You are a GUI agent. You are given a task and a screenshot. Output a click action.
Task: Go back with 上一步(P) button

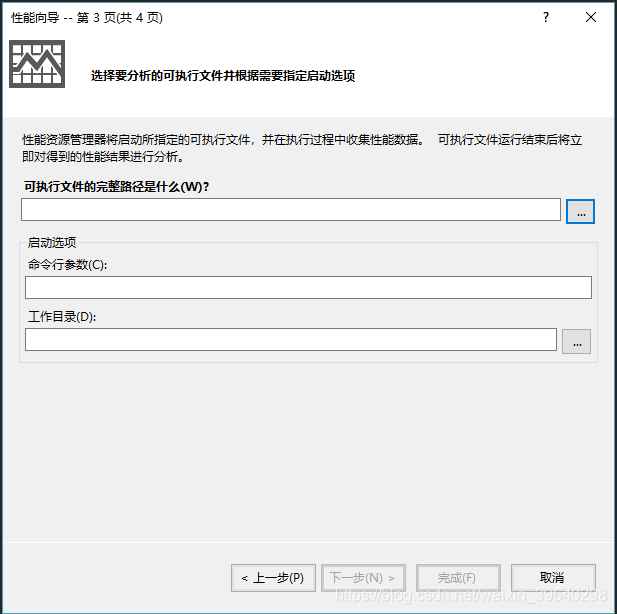click(273, 578)
